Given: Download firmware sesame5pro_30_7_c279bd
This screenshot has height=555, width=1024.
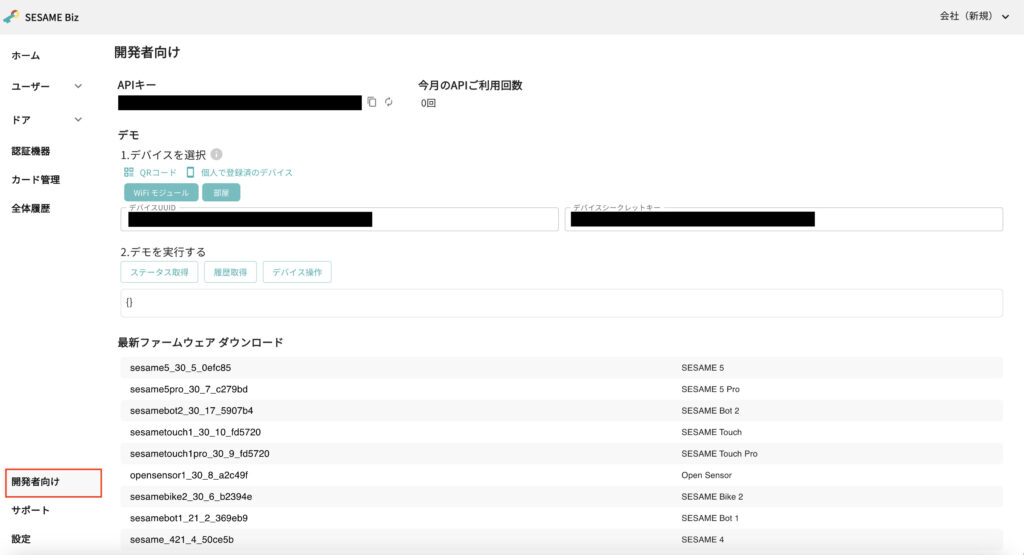Looking at the screenshot, I should click(x=189, y=389).
